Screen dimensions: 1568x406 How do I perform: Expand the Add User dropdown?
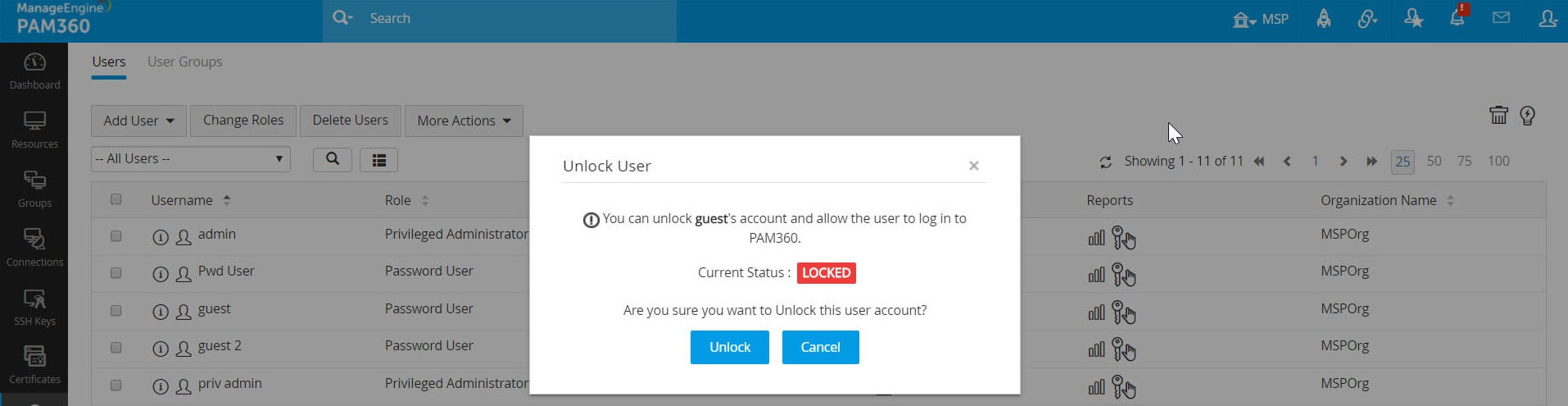click(x=138, y=121)
